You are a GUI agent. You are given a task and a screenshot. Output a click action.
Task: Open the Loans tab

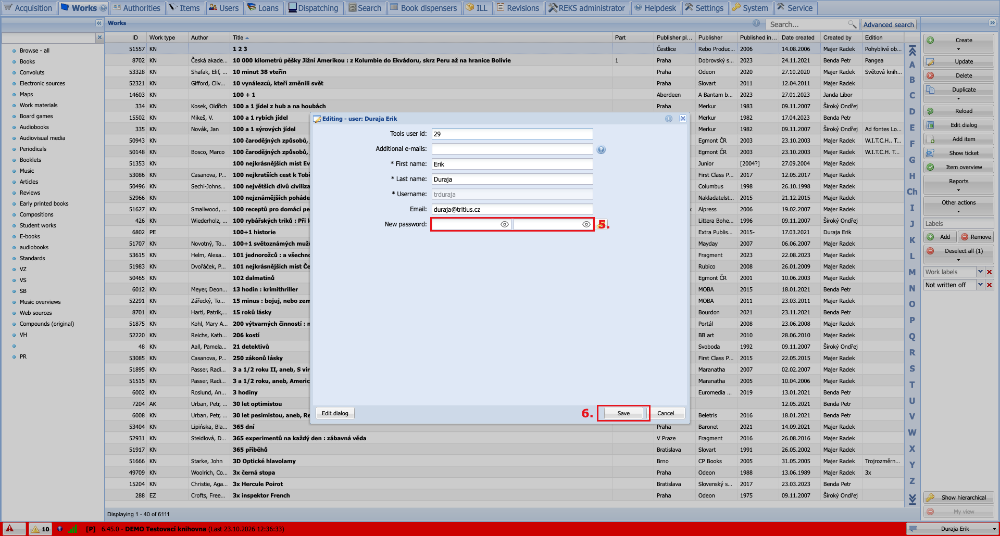coord(263,8)
